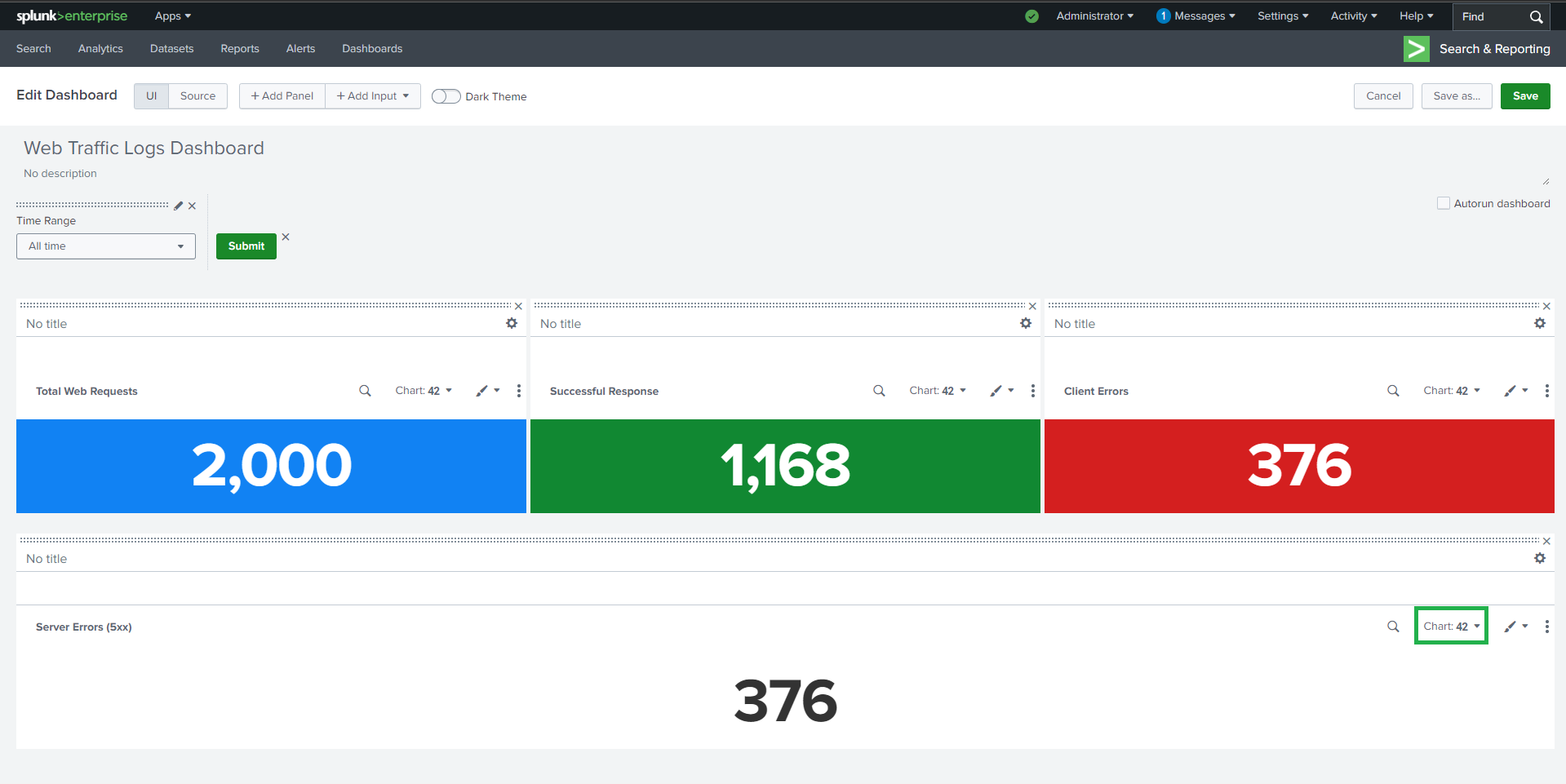The image size is (1566, 784).
Task: Cancel dashboard editing
Action: 1383,96
